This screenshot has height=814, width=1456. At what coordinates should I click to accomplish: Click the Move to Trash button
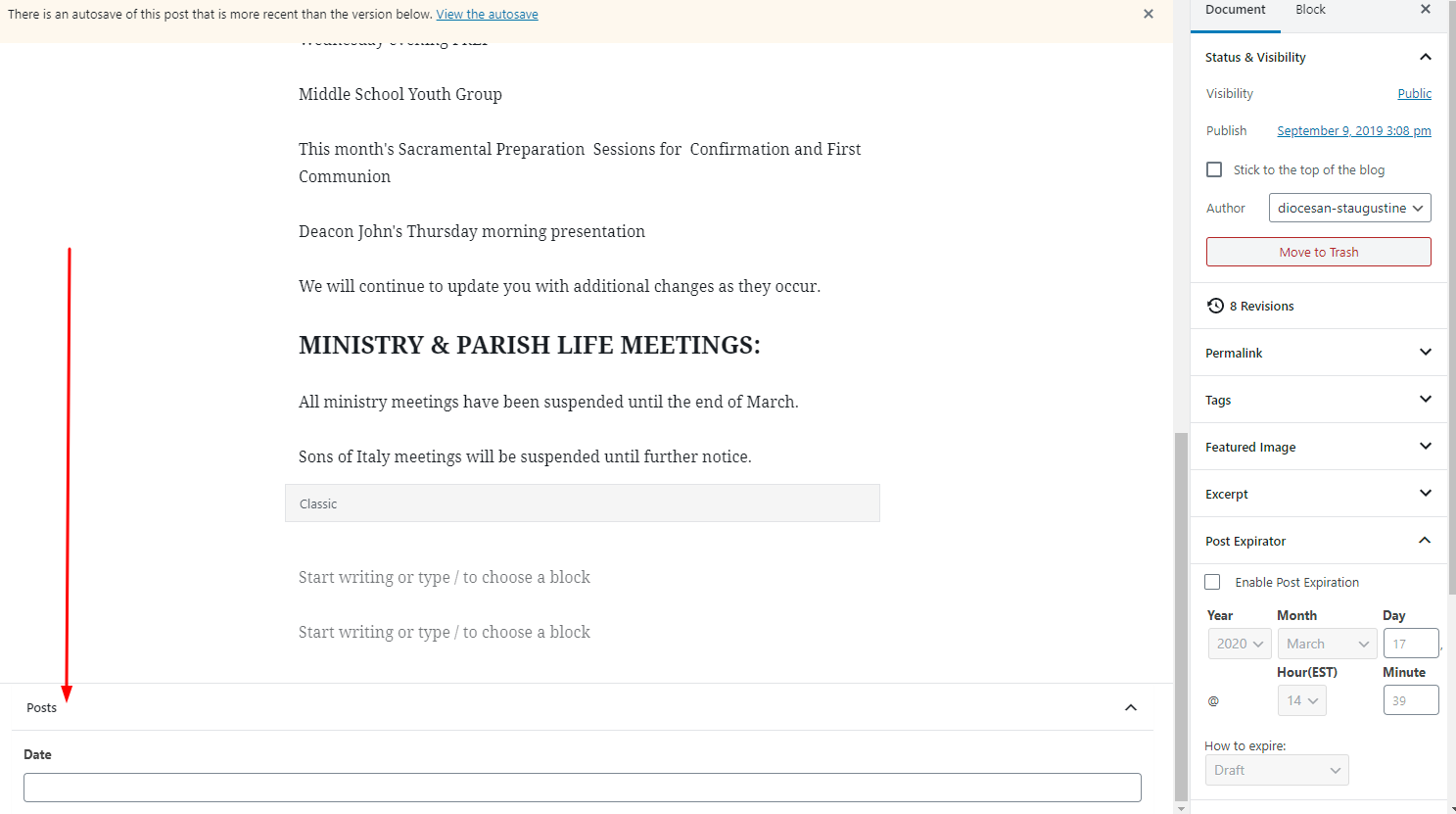pos(1318,252)
